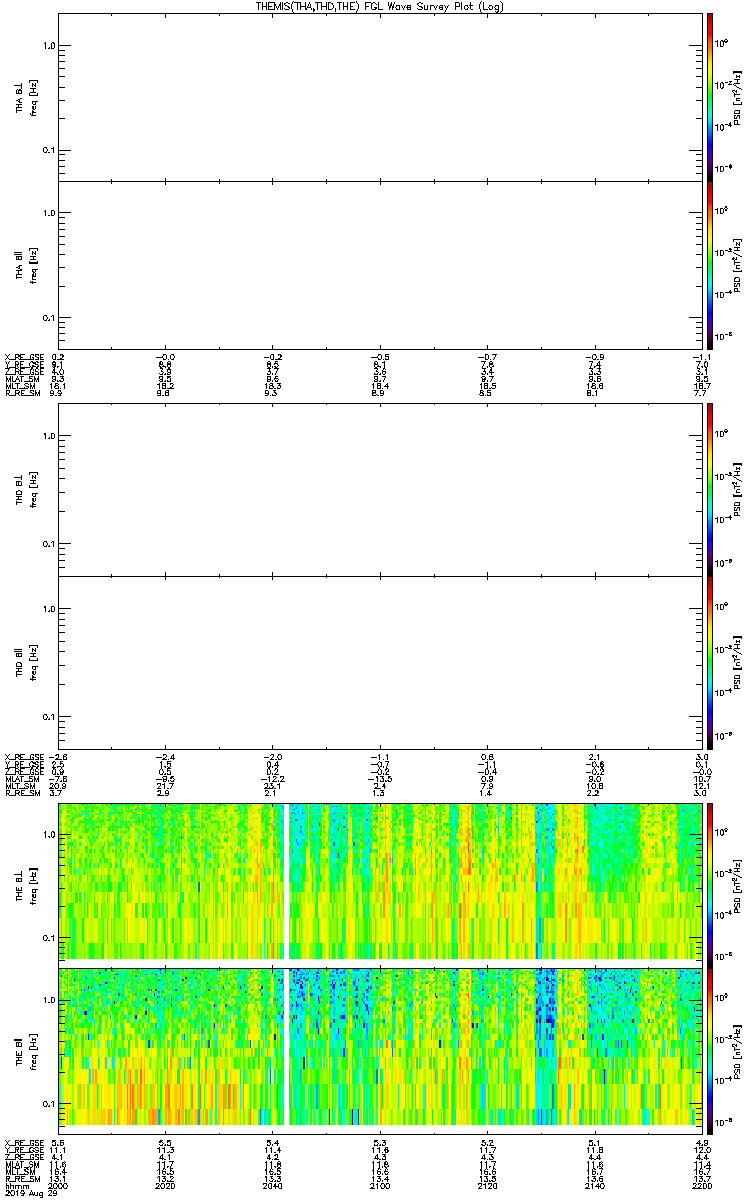
Task: Click the bottom time tick label '2100'
Action: 379,1186
